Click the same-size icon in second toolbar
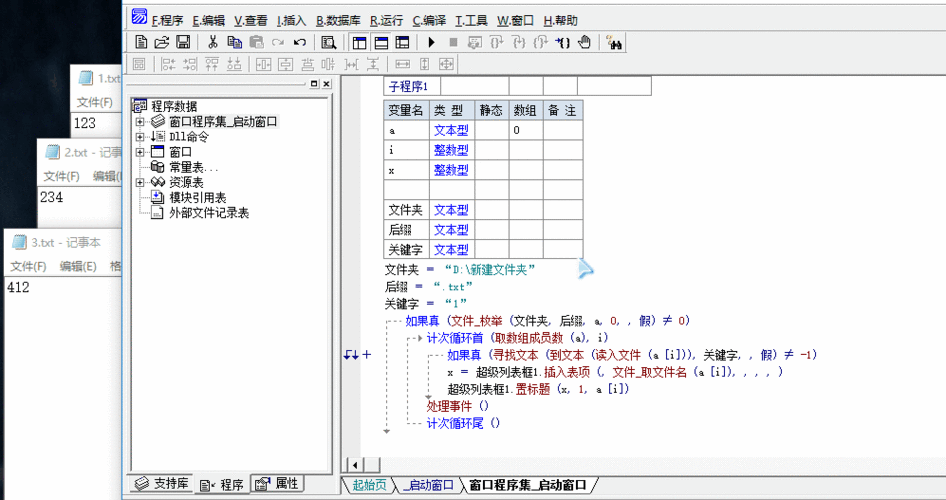Screen dimensions: 946x500 (x=446, y=63)
